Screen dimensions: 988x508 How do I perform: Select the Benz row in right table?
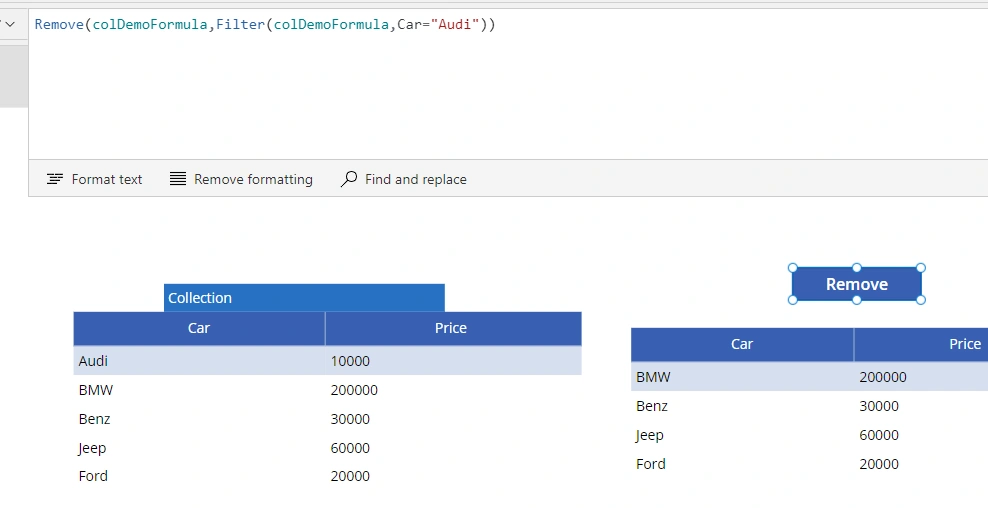[x=810, y=406]
